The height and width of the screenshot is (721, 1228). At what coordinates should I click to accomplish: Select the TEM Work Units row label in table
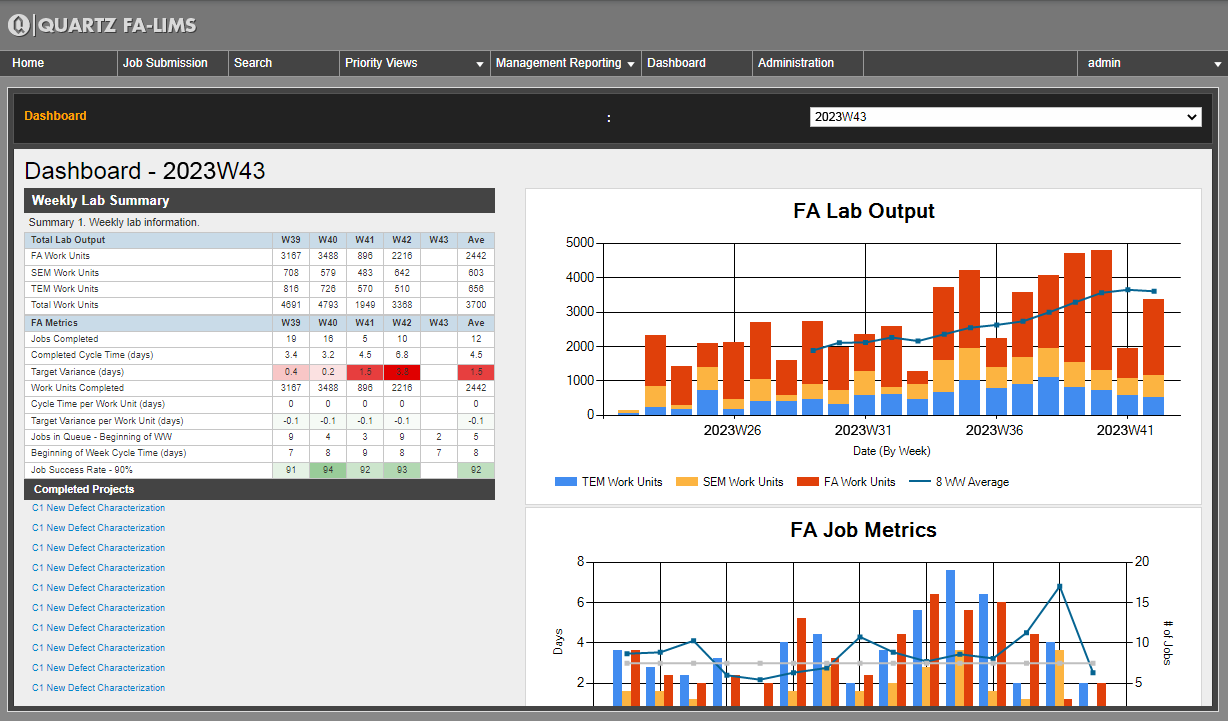tap(65, 288)
